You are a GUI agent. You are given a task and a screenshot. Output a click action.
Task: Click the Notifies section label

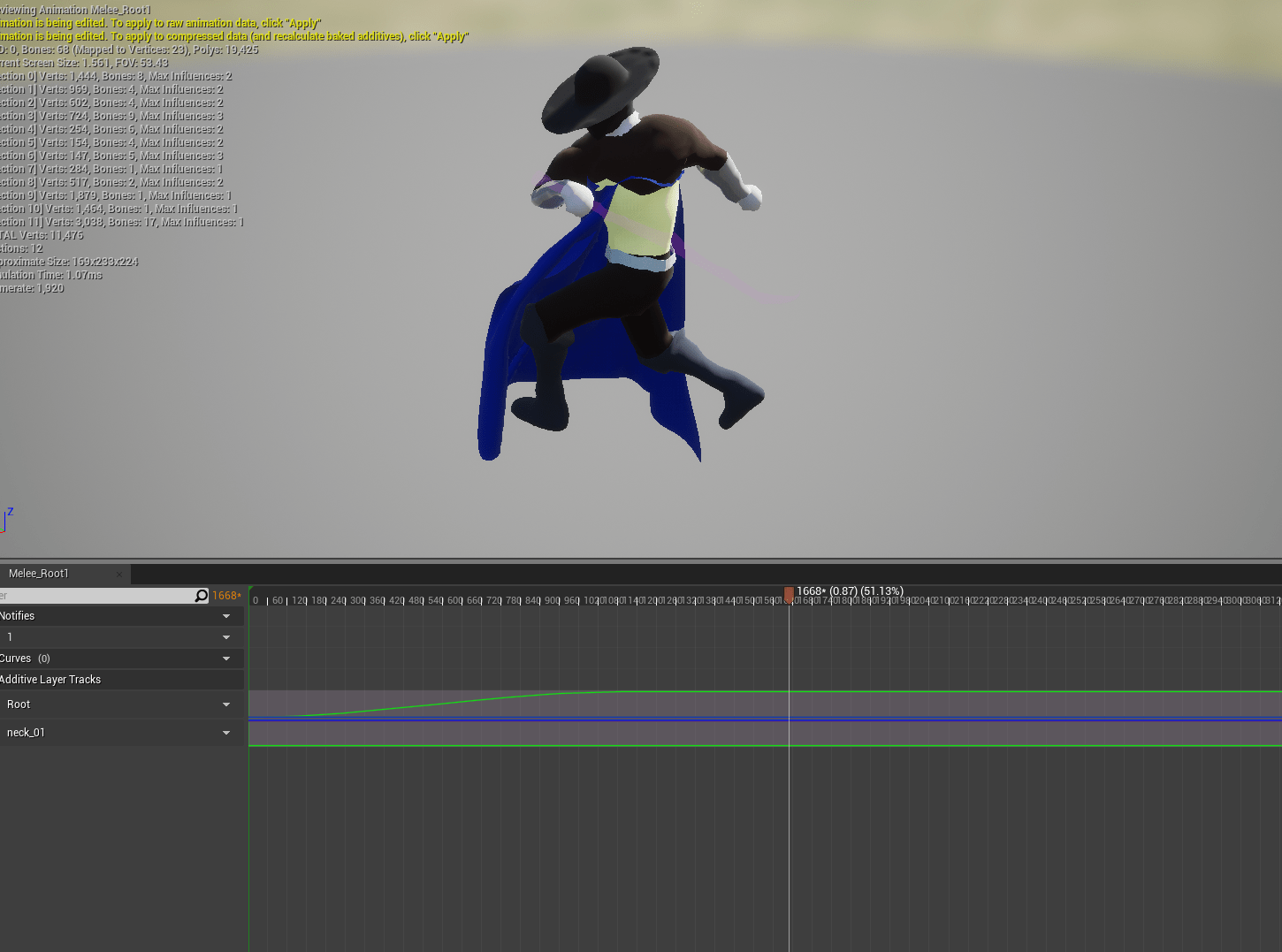pos(18,616)
